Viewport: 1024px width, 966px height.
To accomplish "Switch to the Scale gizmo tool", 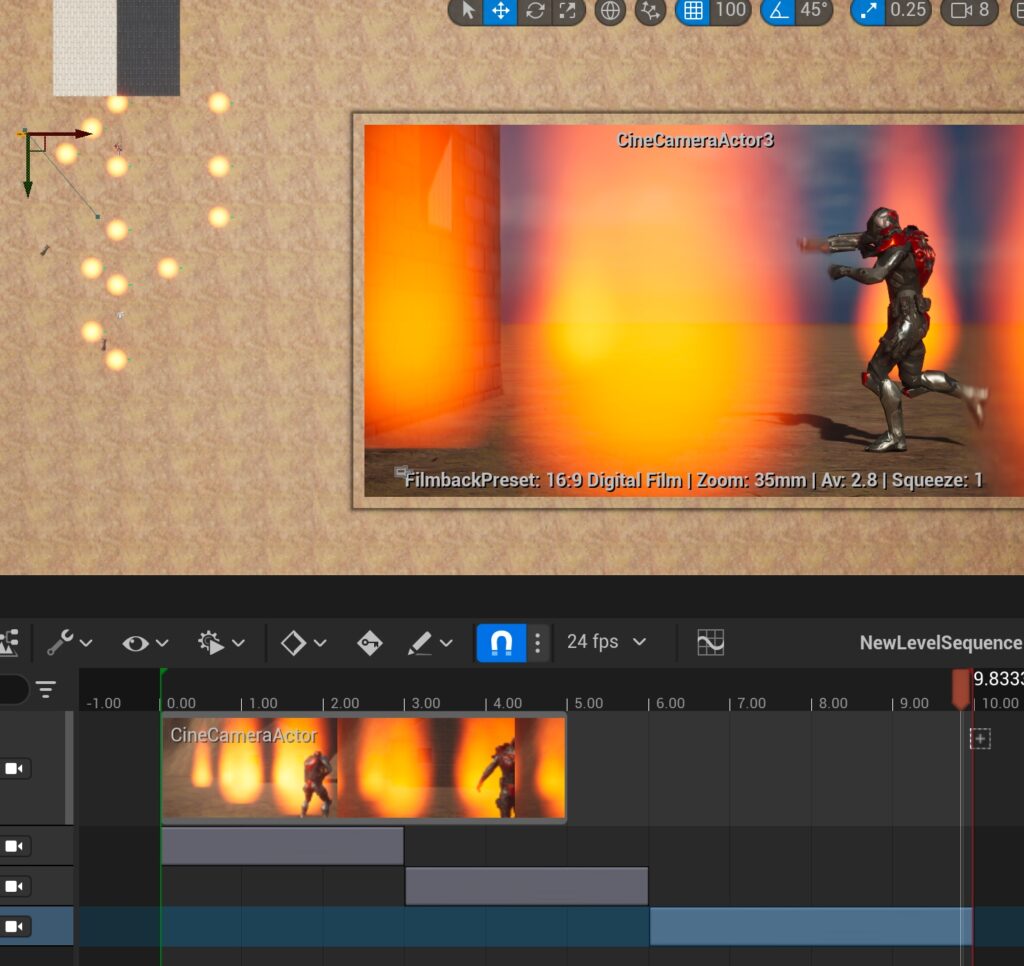I will (567, 11).
